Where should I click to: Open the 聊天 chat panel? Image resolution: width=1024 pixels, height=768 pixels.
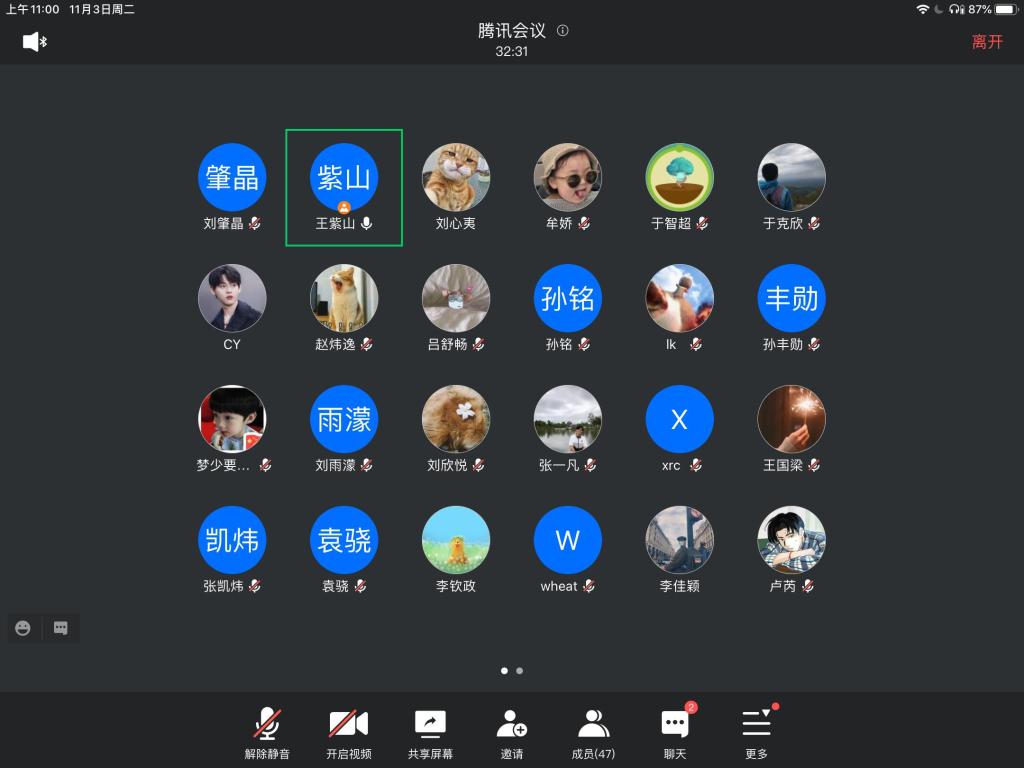coord(675,733)
